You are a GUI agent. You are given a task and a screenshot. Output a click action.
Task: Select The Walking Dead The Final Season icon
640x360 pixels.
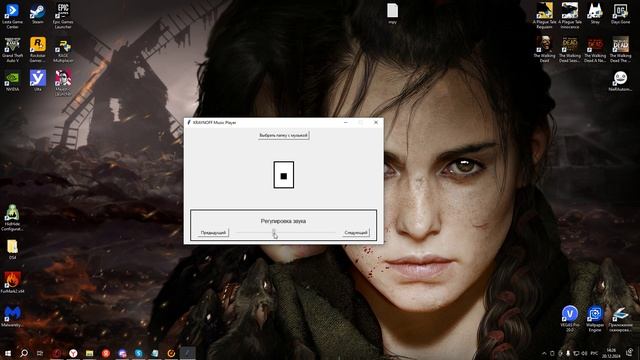620,50
